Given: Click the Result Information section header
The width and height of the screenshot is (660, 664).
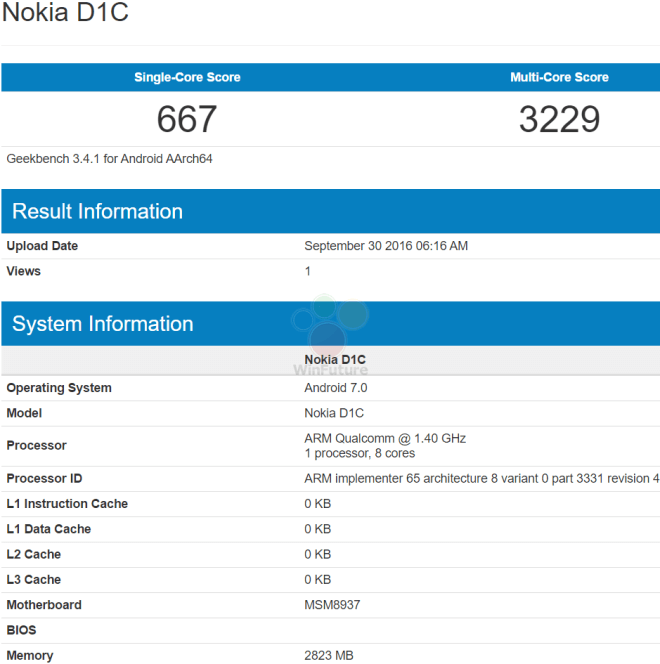Looking at the screenshot, I should point(97,211).
